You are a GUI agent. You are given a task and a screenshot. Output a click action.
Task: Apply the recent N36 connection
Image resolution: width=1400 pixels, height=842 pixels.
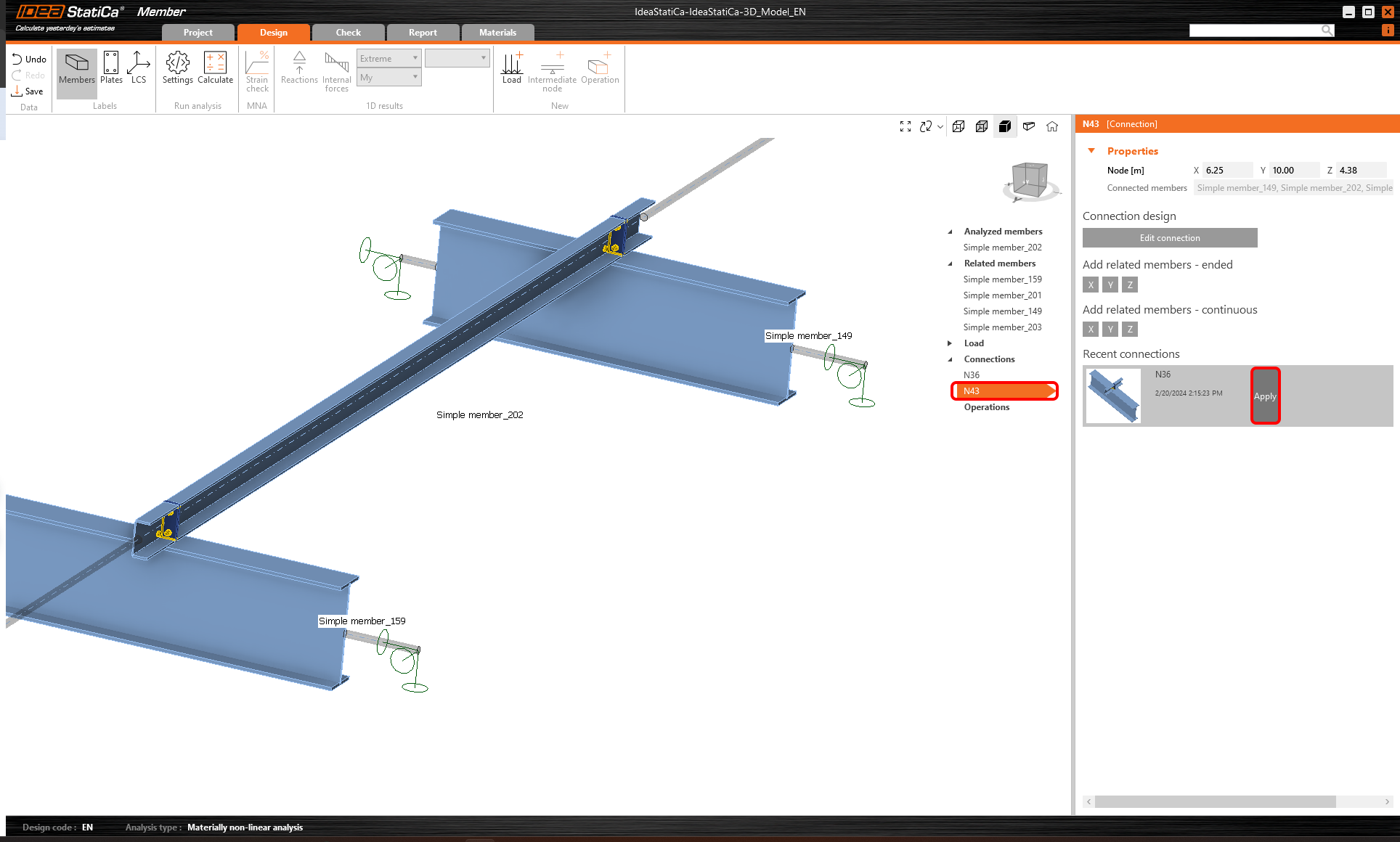click(x=1265, y=396)
